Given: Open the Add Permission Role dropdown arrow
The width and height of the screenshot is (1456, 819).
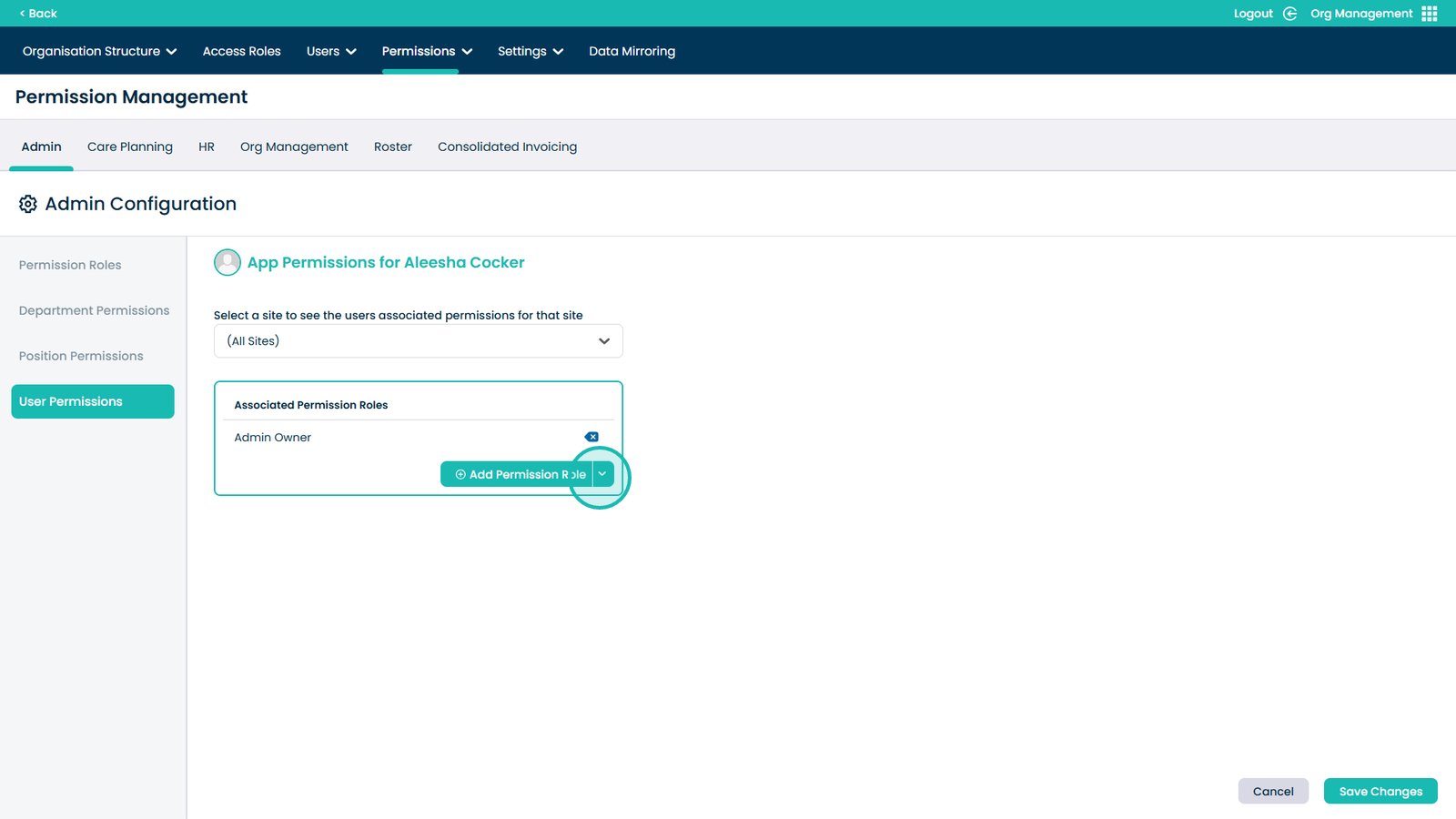Looking at the screenshot, I should 602,474.
